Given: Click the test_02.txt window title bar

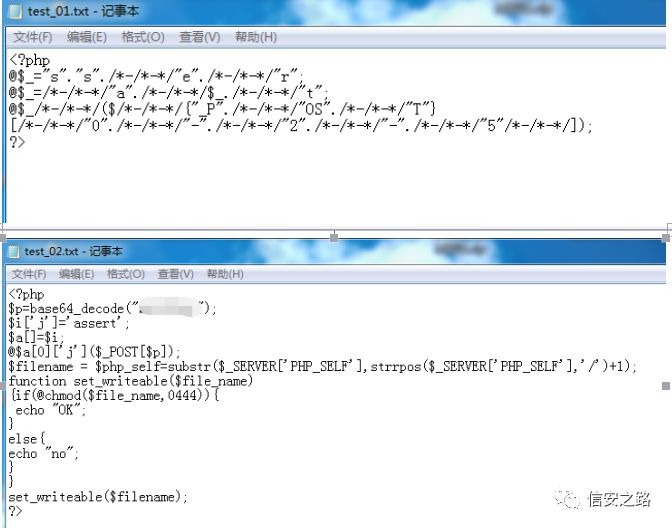Looking at the screenshot, I should coord(336,251).
